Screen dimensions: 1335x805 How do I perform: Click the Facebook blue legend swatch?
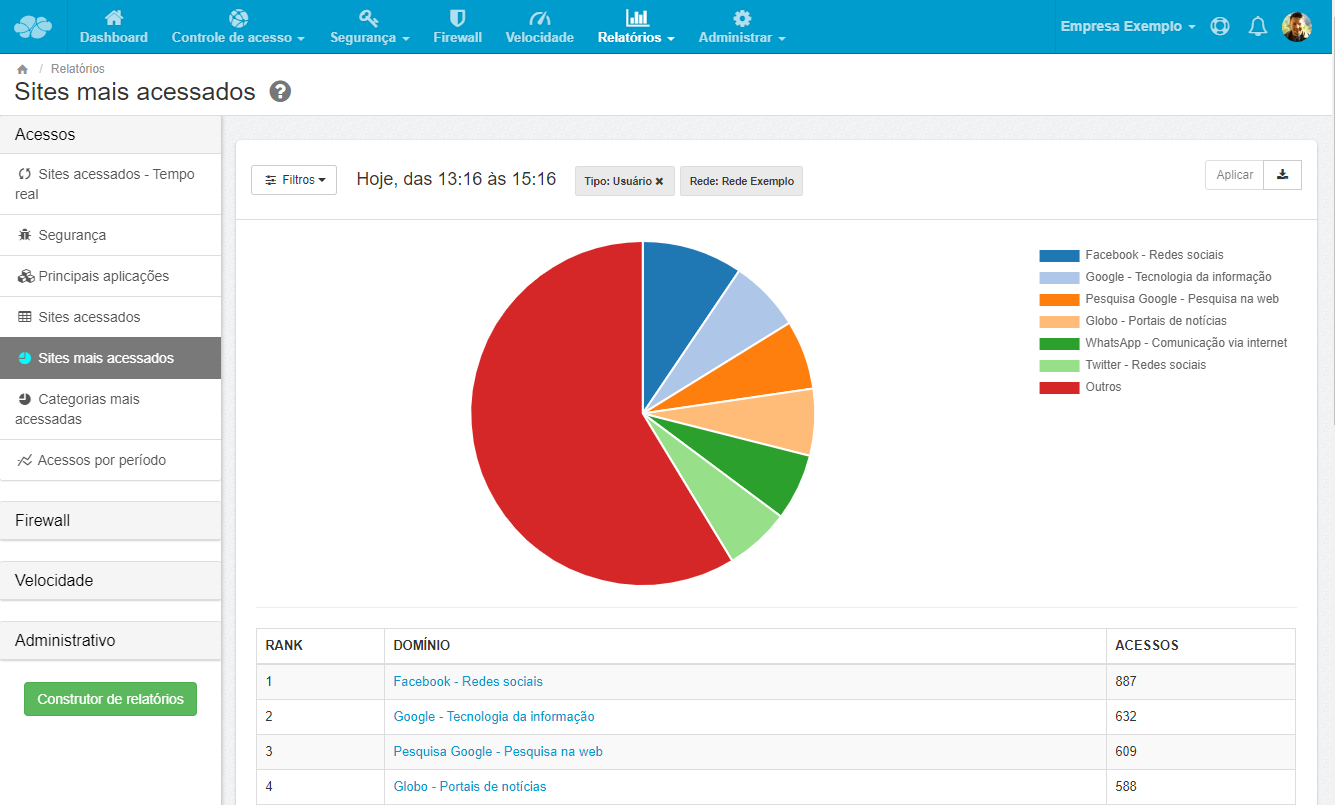click(1059, 256)
